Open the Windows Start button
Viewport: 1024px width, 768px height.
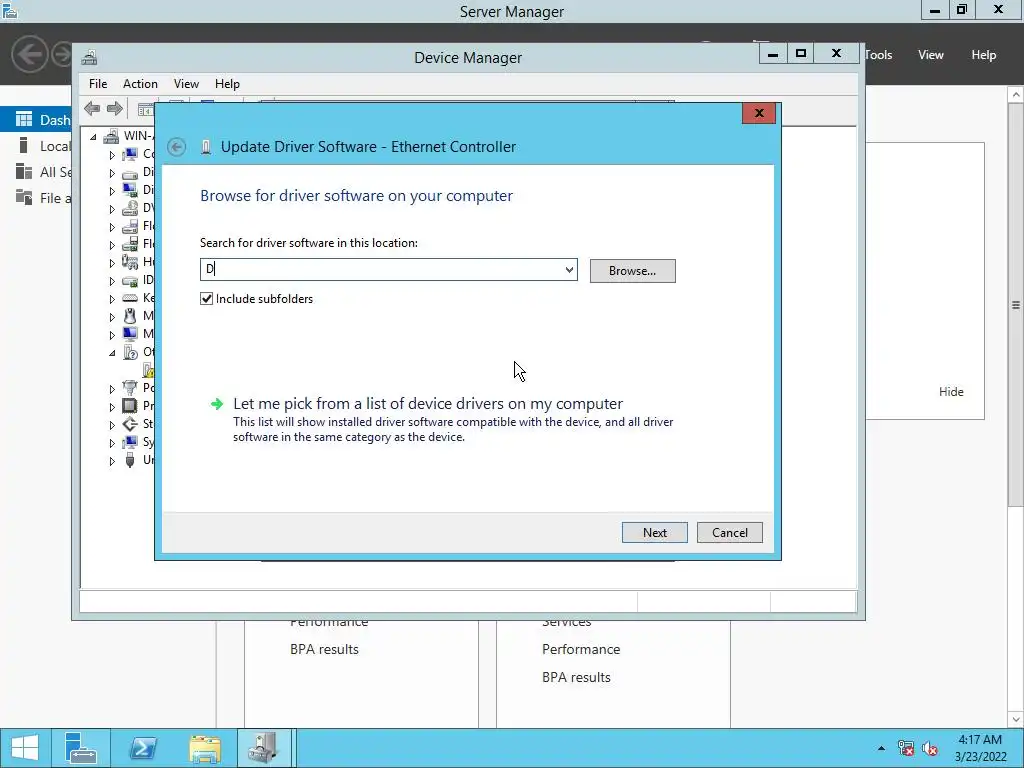(25, 748)
